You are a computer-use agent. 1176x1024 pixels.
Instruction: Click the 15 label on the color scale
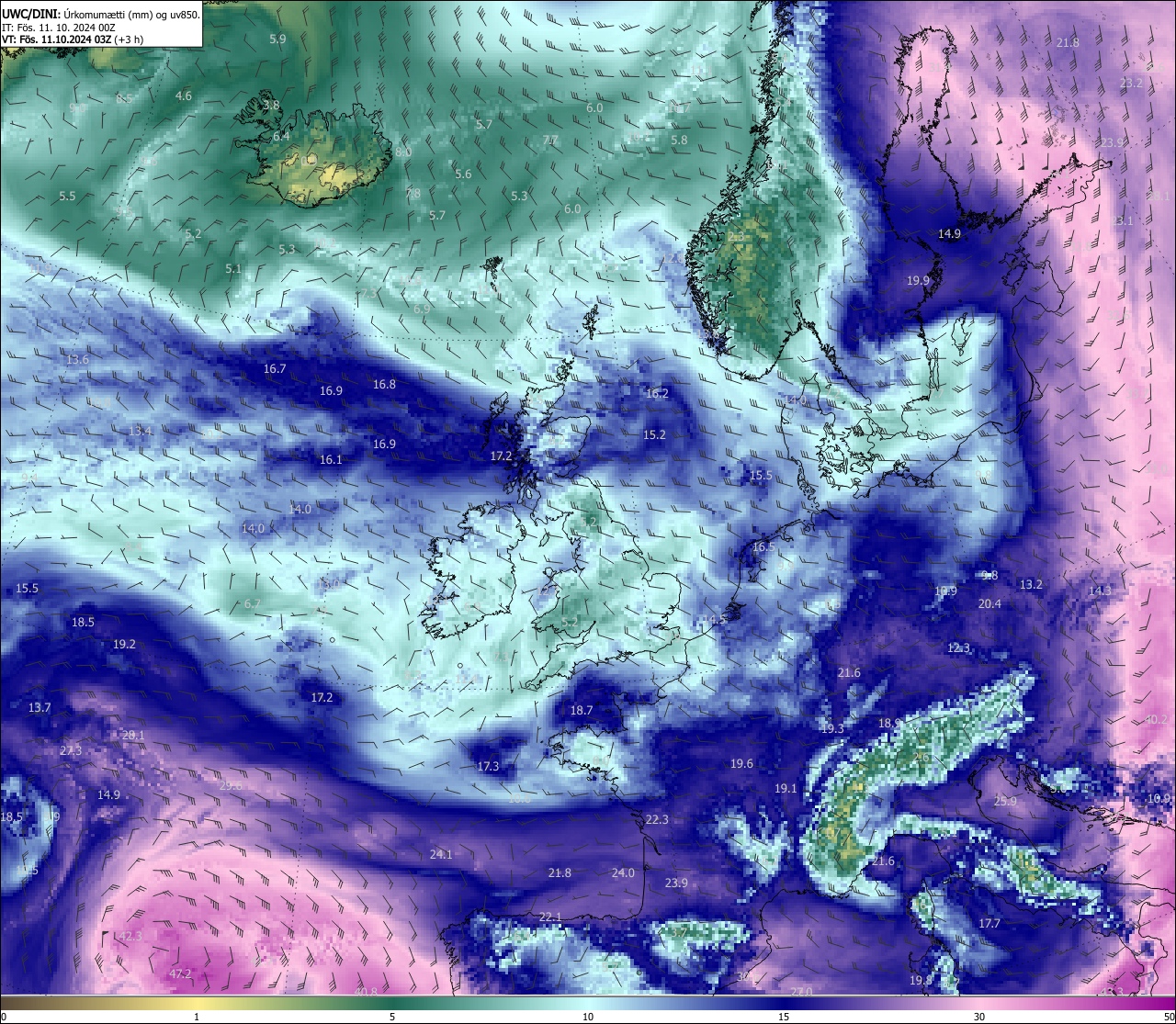[784, 1017]
